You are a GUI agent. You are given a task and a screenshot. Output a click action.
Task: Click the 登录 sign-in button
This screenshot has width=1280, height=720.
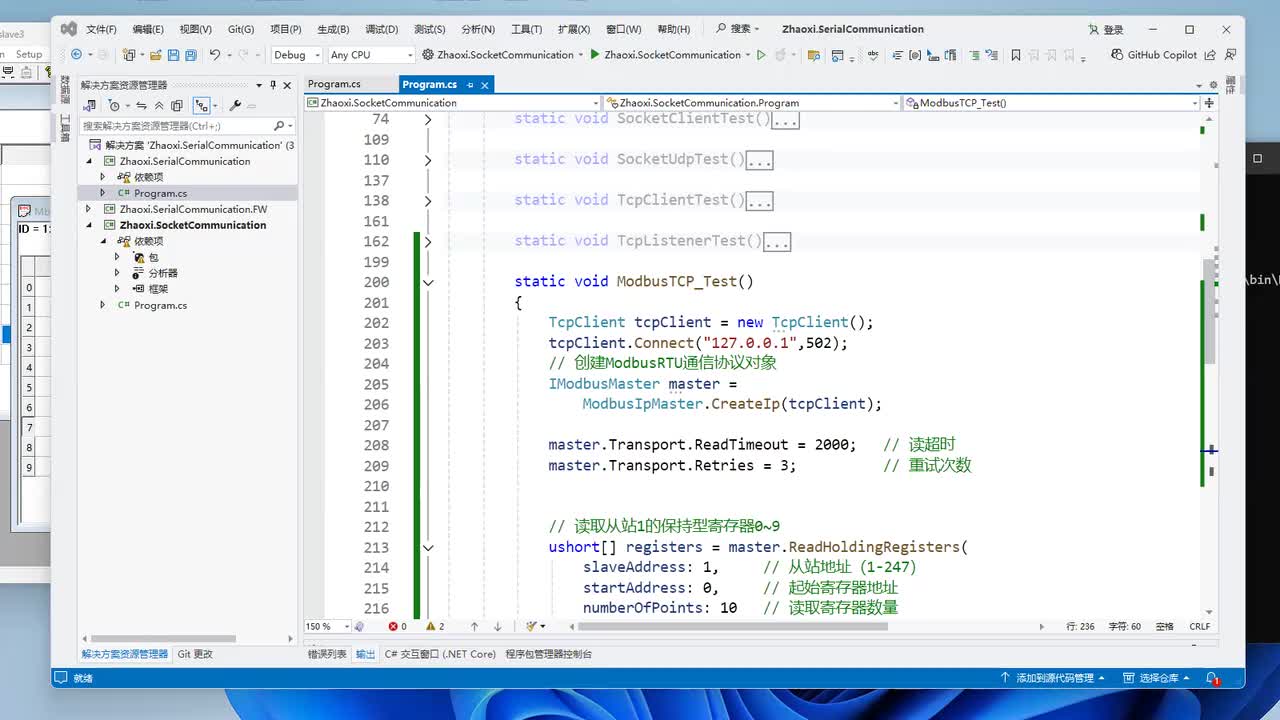pos(1106,29)
